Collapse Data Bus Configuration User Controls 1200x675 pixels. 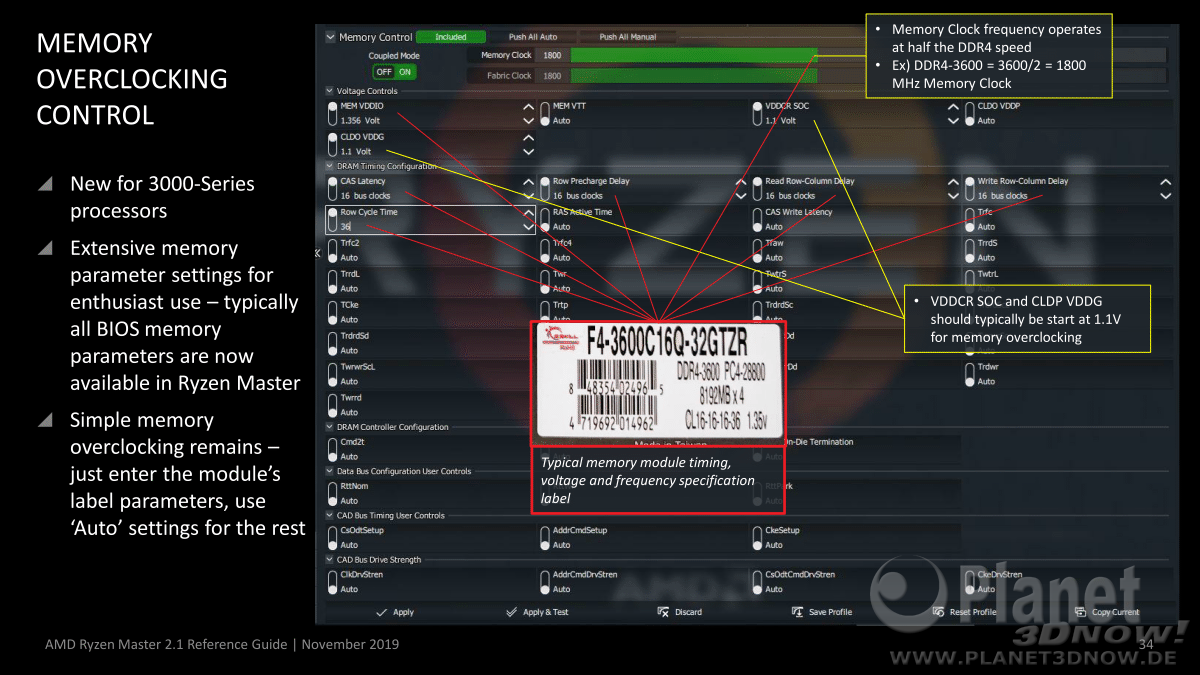(x=330, y=471)
